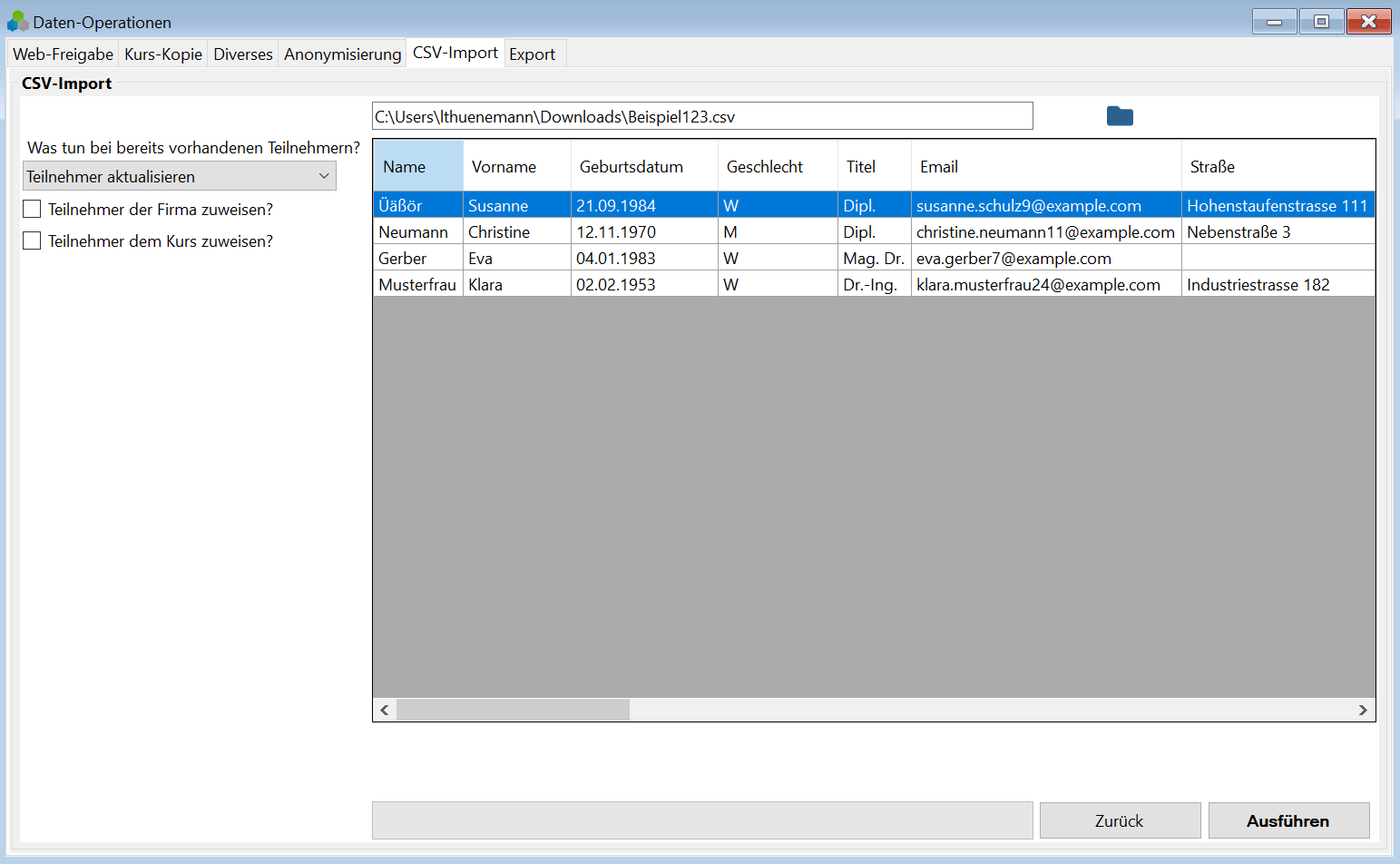Click the Eva first name cell
This screenshot has height=864, width=1400.
tap(517, 258)
